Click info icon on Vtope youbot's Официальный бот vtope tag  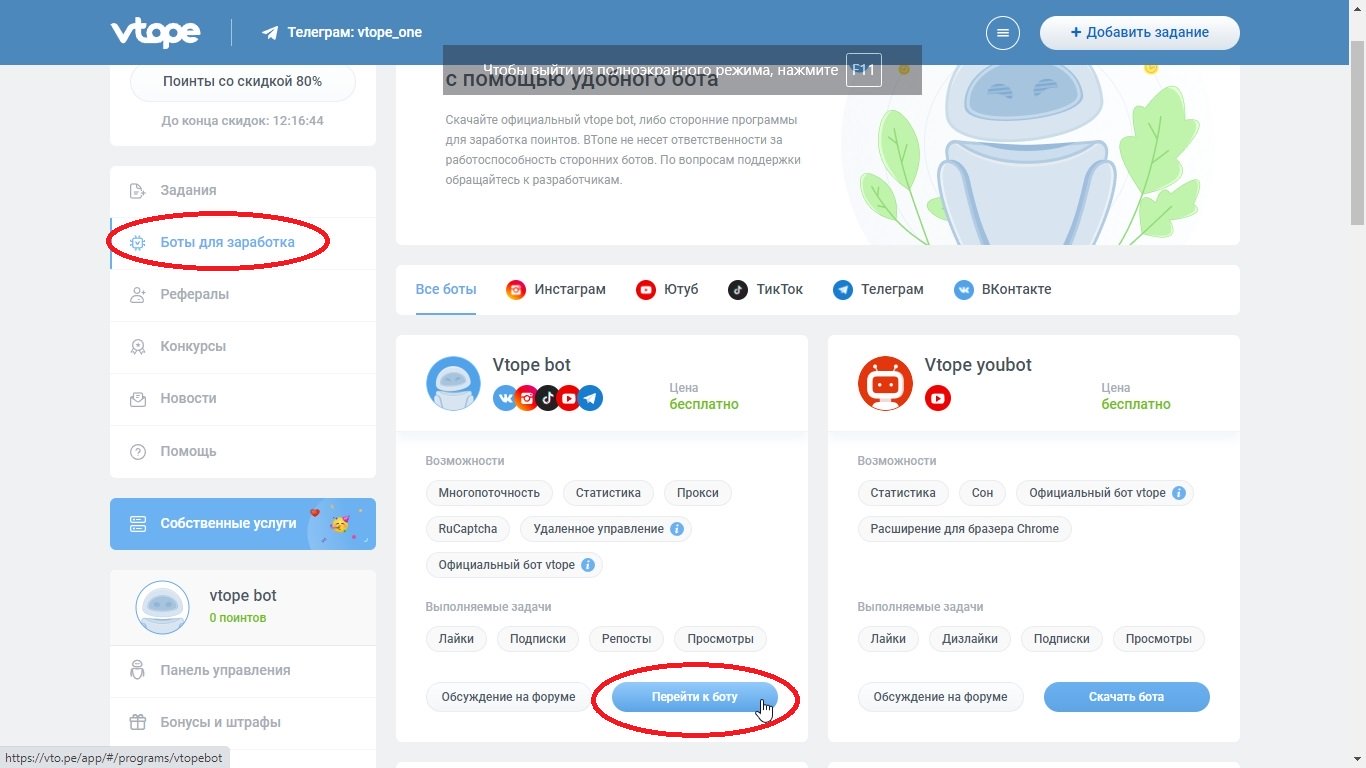click(x=1179, y=493)
